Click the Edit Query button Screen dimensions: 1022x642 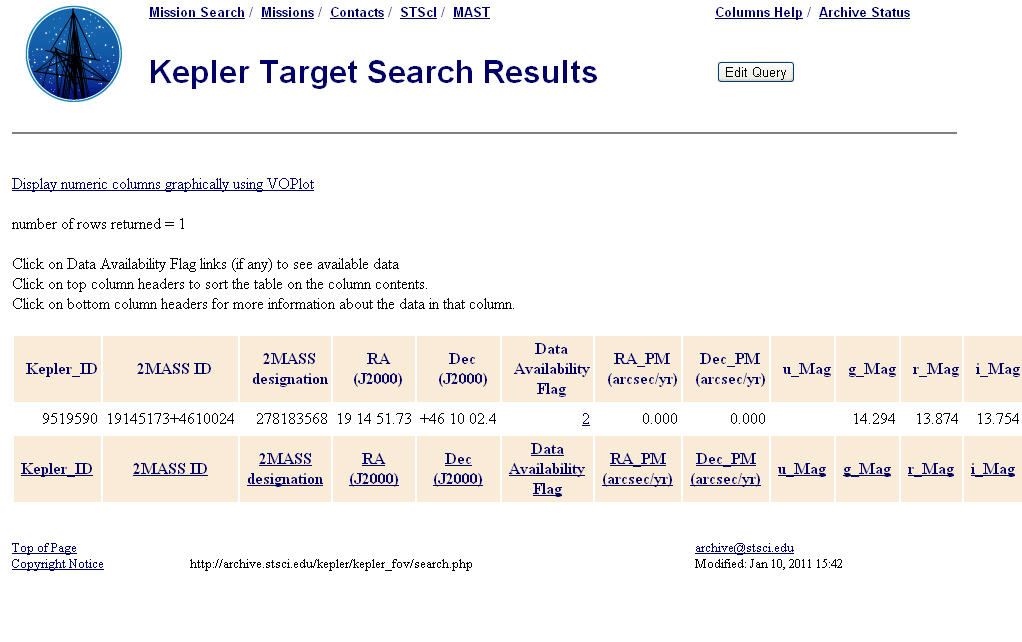755,72
